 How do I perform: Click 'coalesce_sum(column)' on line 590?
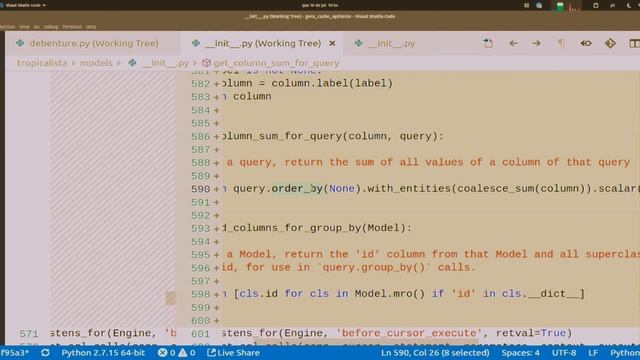point(522,189)
